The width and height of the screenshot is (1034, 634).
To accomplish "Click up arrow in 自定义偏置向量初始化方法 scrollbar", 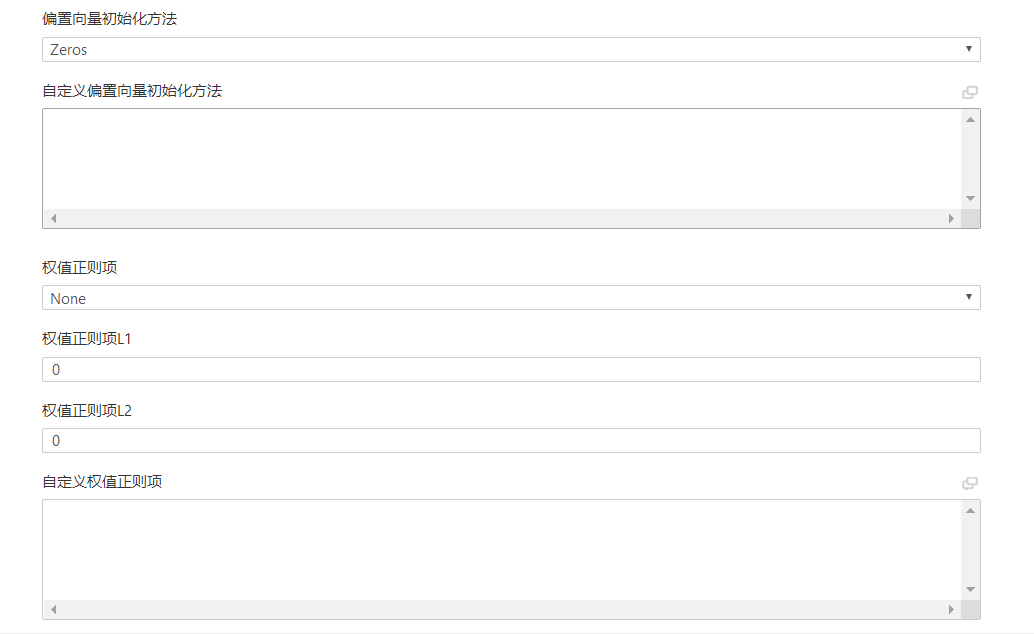I will 970,119.
